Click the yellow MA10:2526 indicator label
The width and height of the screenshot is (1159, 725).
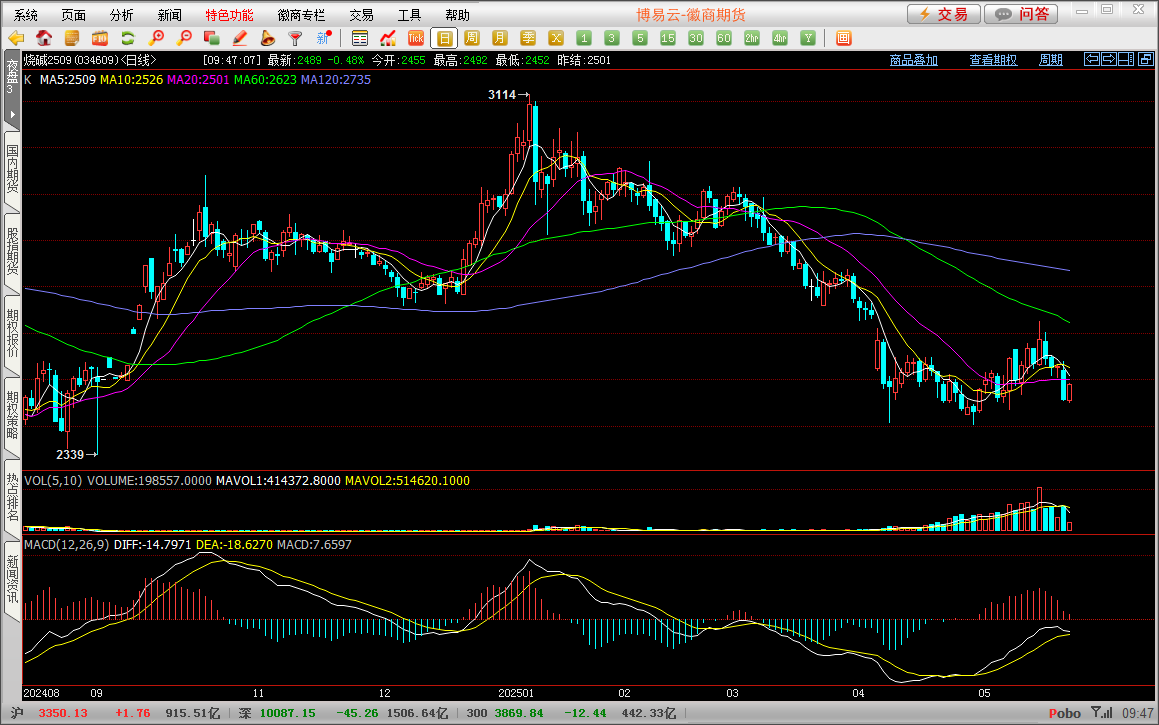click(131, 79)
